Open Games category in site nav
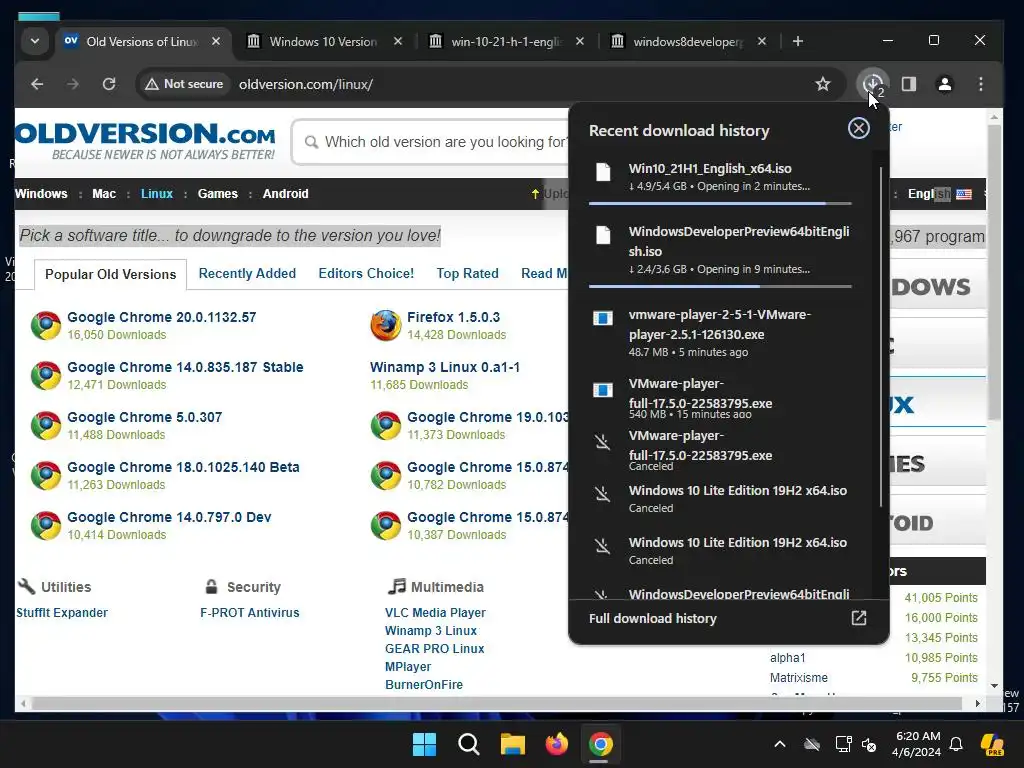The width and height of the screenshot is (1024, 768). point(217,193)
